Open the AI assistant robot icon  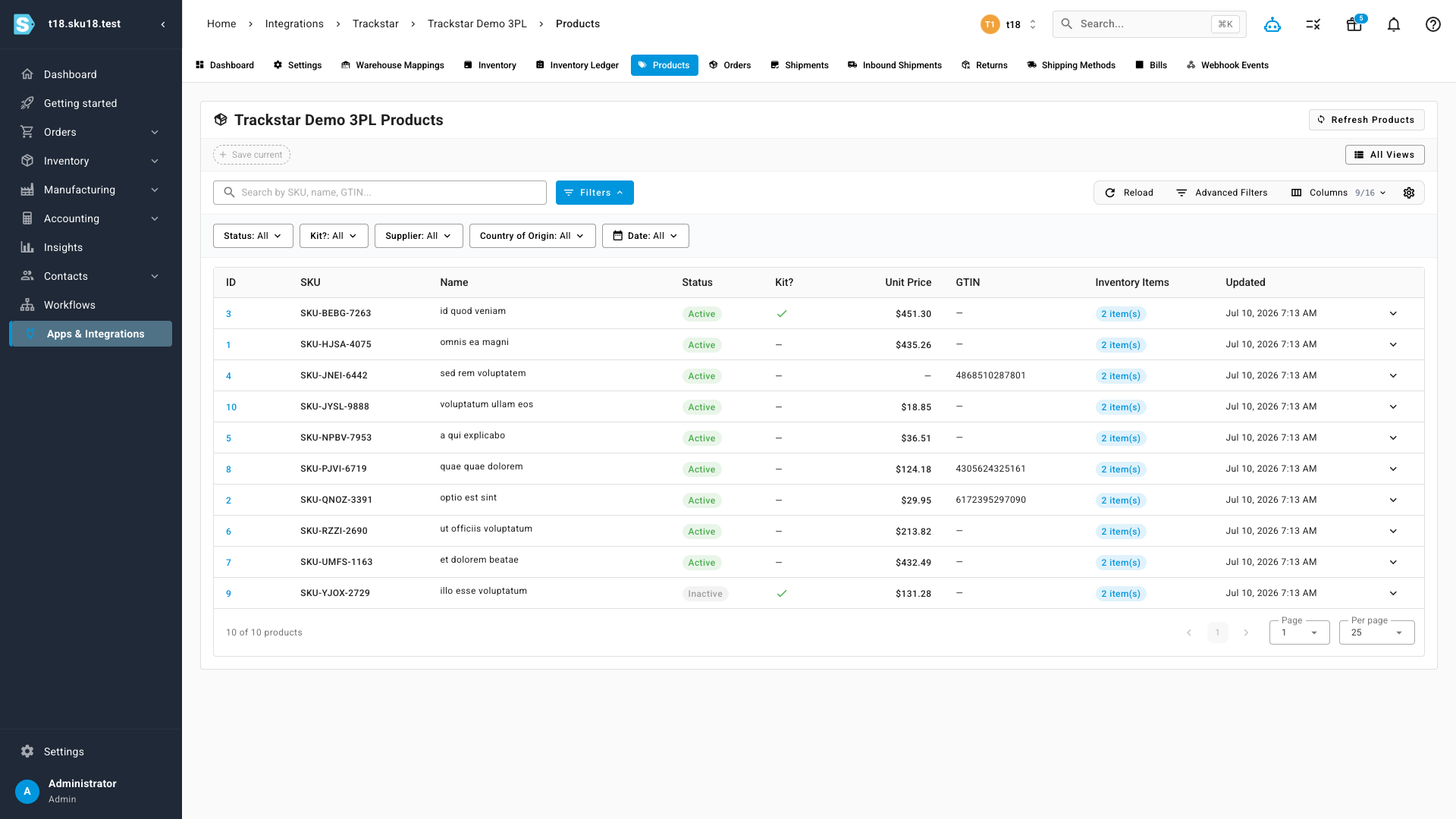click(x=1272, y=24)
